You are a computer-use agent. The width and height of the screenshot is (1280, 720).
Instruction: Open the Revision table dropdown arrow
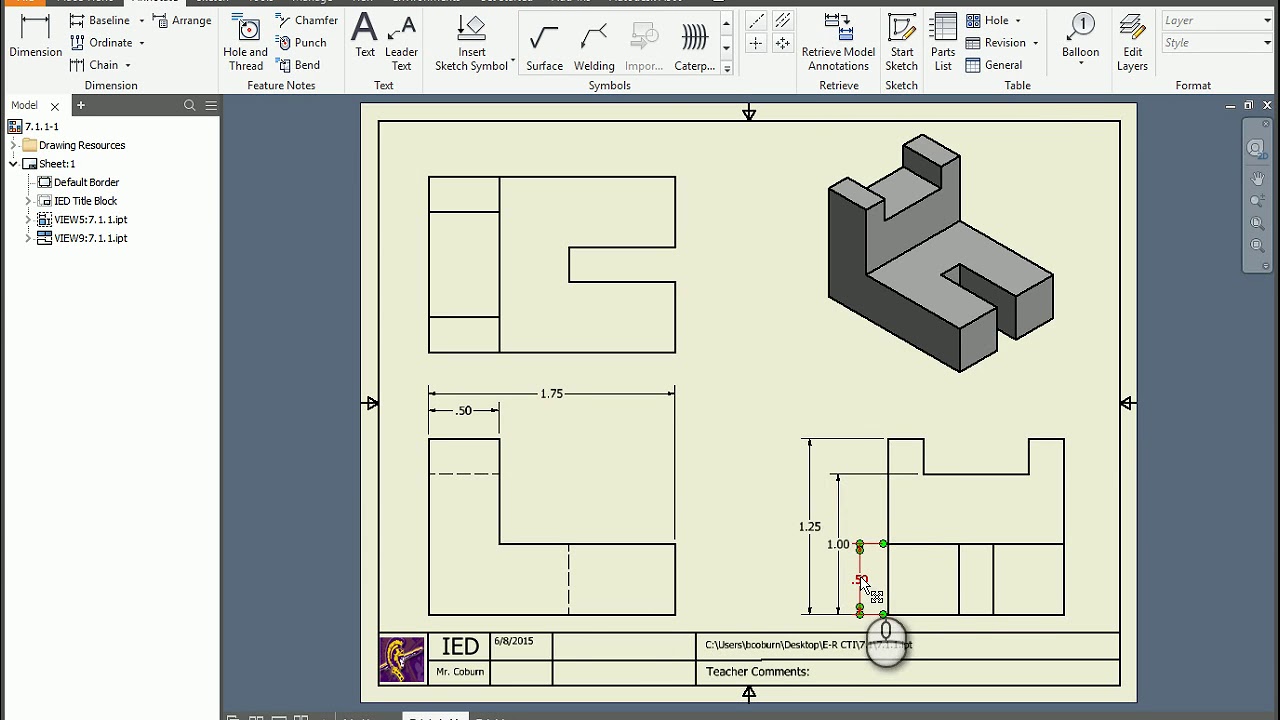[1035, 43]
